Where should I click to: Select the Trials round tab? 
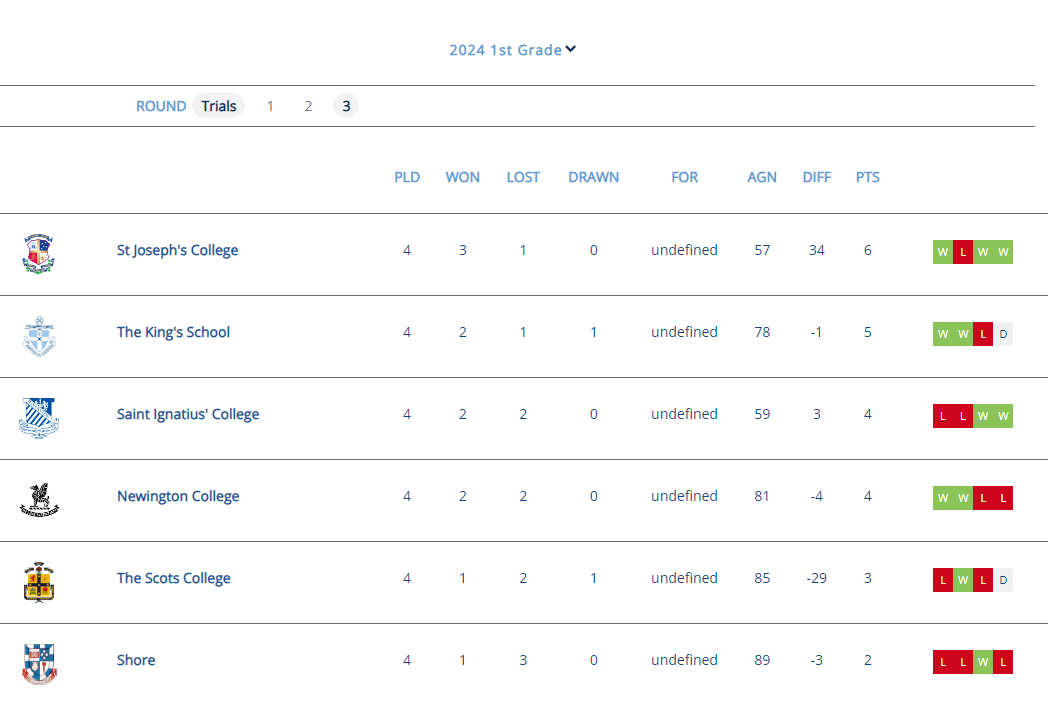pyautogui.click(x=219, y=106)
